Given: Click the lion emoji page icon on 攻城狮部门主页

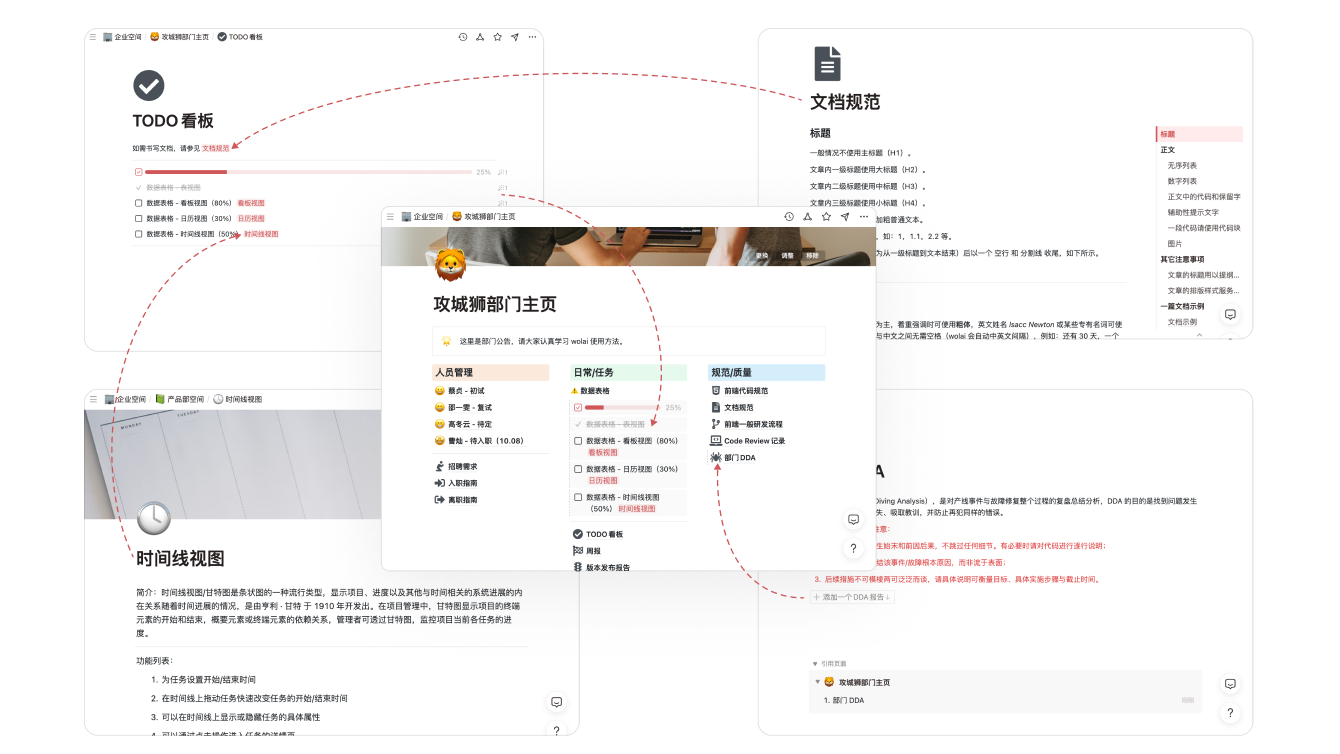Looking at the screenshot, I should [451, 264].
